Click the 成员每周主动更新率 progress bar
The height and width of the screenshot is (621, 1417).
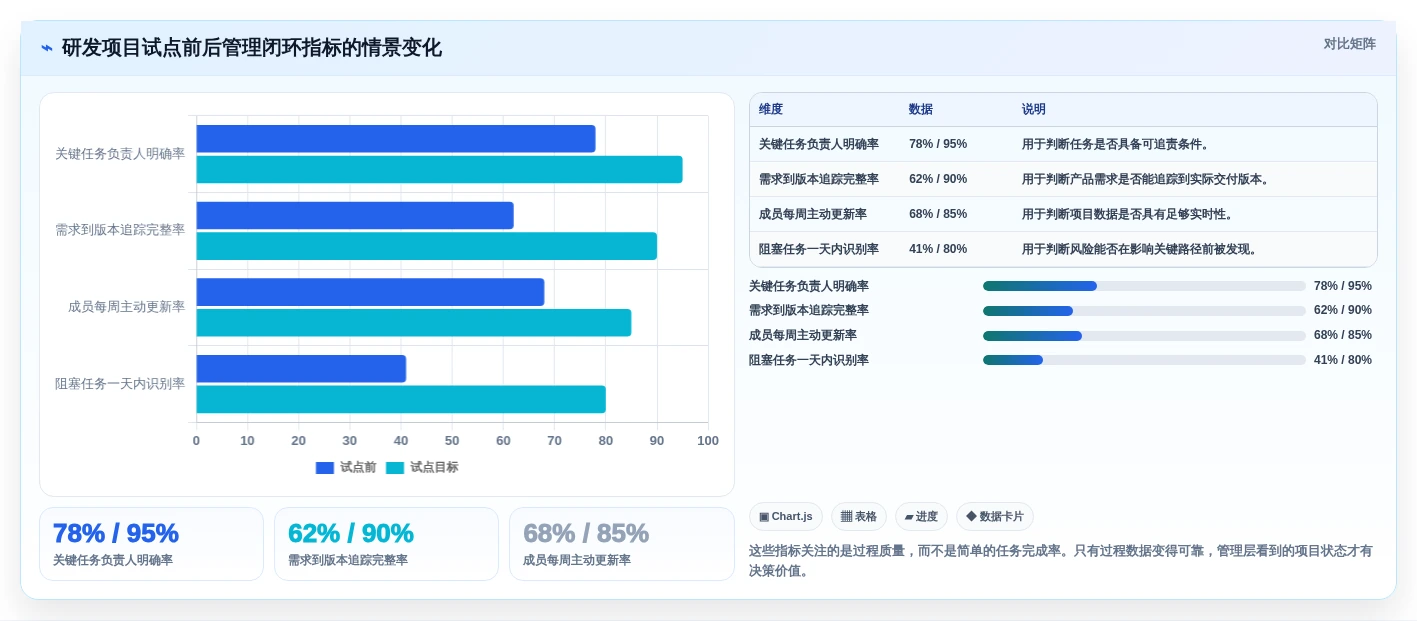click(1144, 336)
